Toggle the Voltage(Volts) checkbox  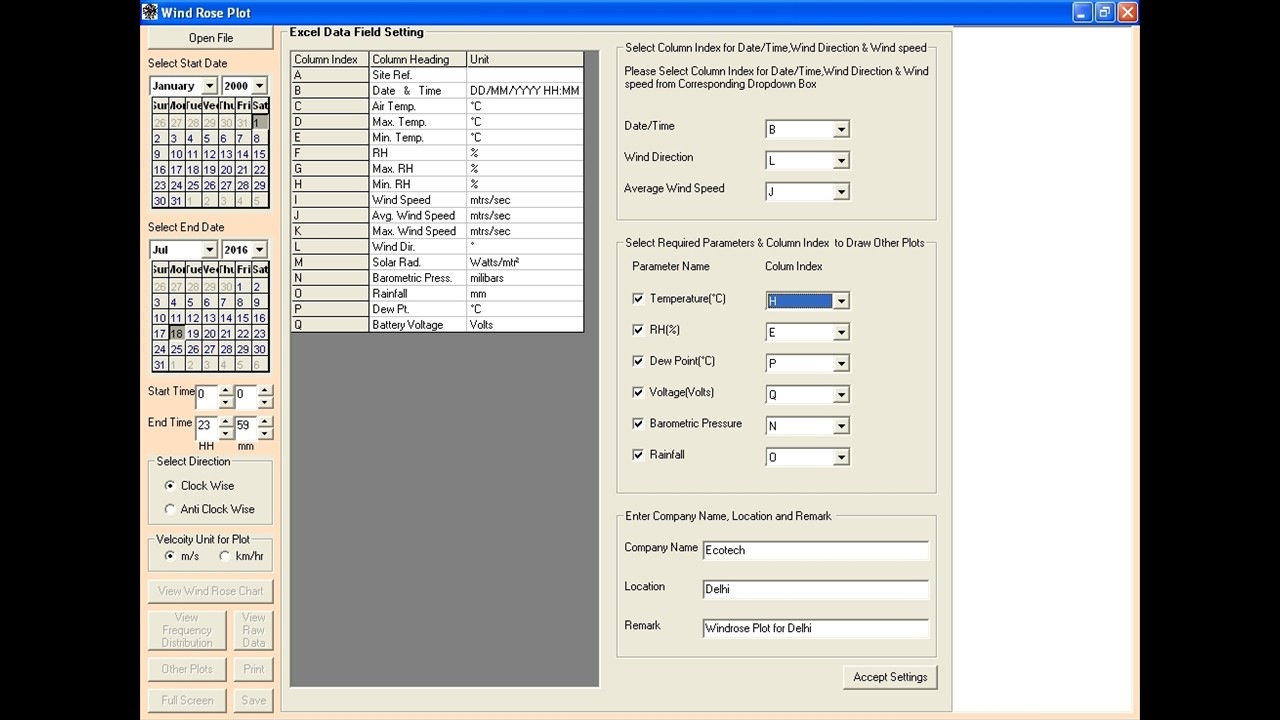click(638, 392)
